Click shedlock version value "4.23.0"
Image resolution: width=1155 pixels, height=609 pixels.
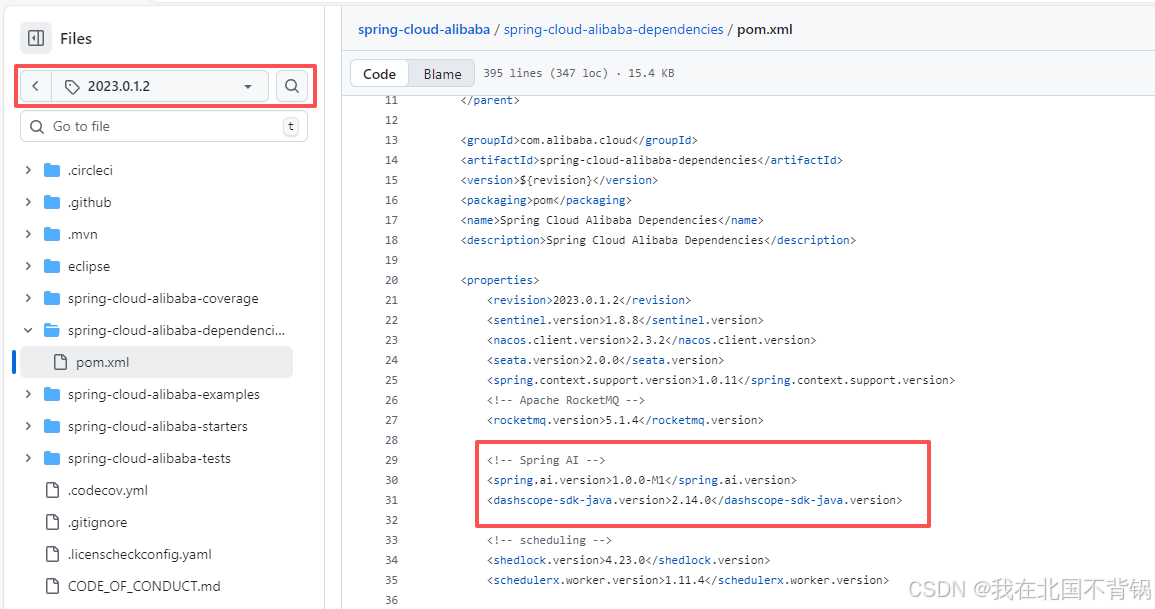tap(625, 560)
